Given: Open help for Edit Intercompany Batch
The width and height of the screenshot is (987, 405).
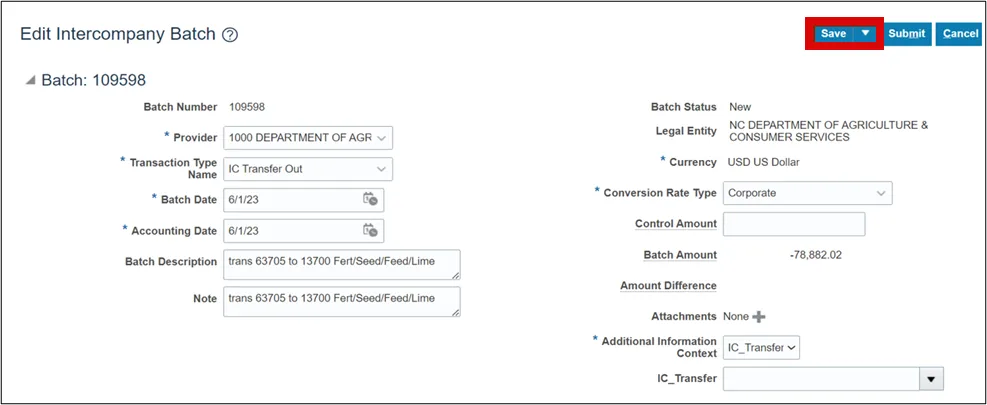Looking at the screenshot, I should pos(230,35).
